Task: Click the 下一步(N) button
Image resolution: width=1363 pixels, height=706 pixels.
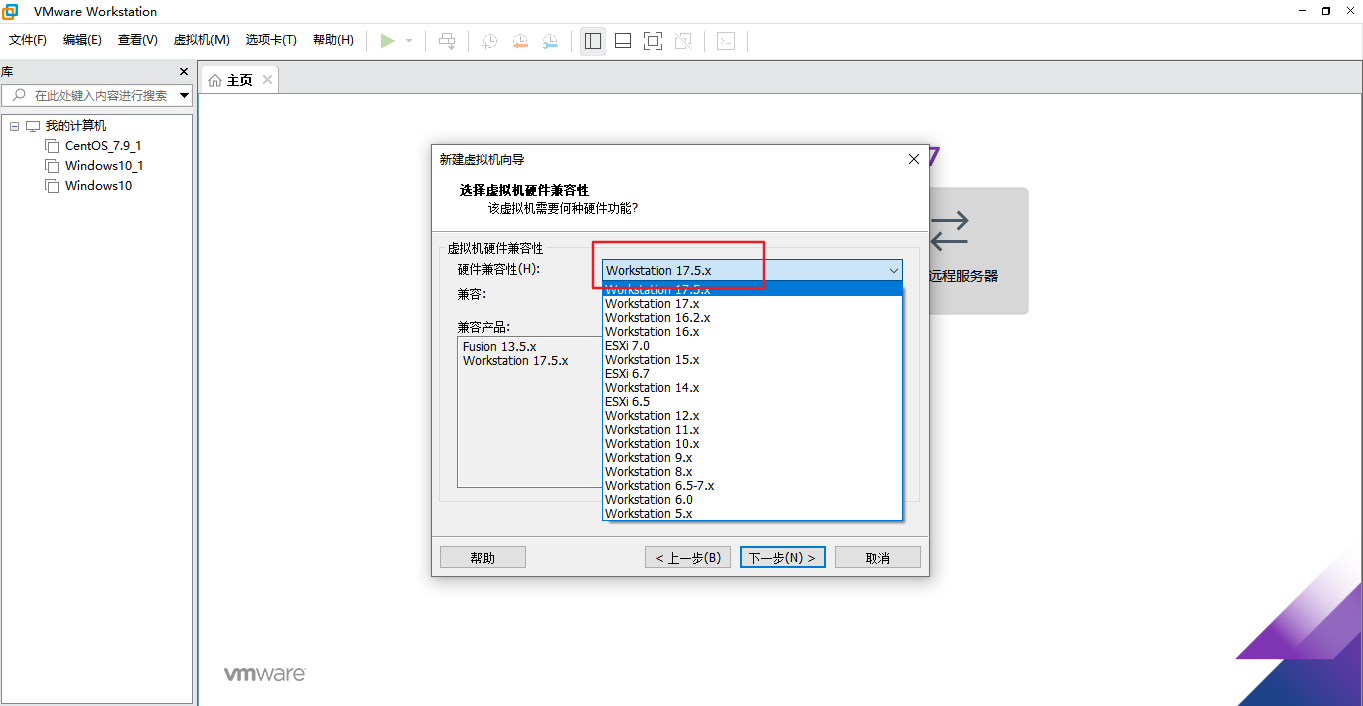Action: (x=782, y=557)
